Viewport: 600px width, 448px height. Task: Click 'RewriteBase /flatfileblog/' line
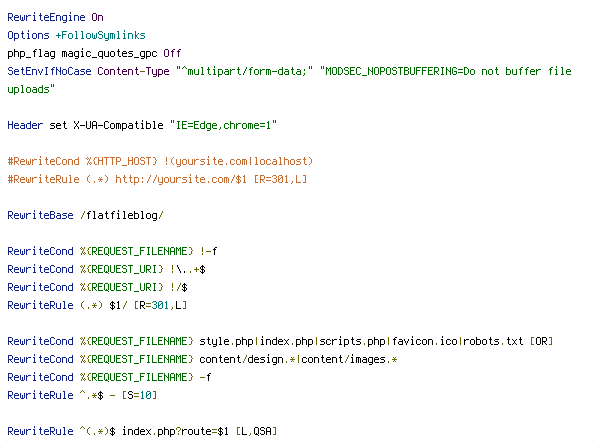point(85,215)
